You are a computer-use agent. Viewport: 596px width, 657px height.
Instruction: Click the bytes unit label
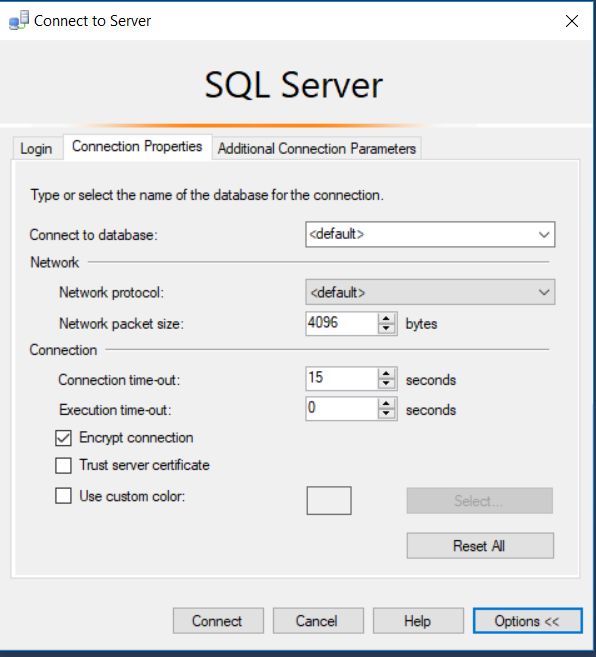(421, 324)
